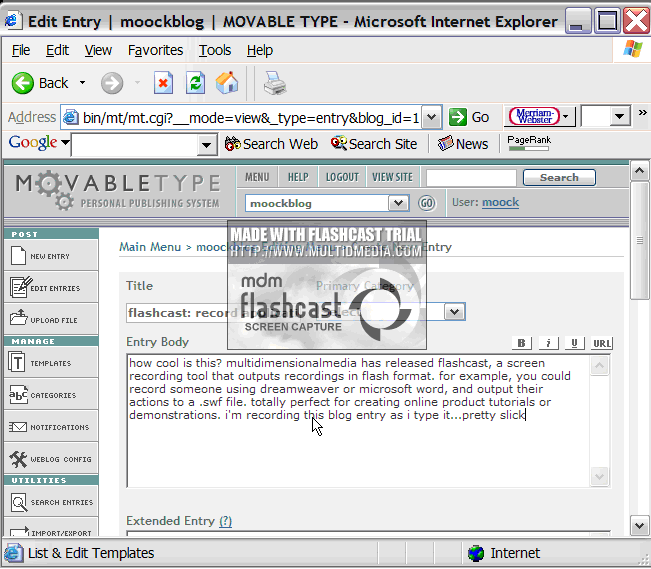
Task: Click the VIEW SITE tab
Action: (392, 177)
